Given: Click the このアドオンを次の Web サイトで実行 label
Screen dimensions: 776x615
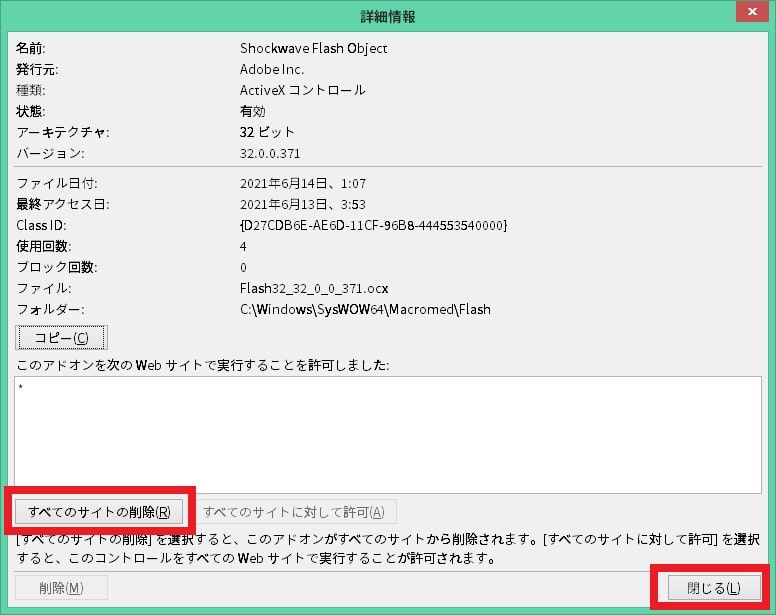Looking at the screenshot, I should point(203,365).
